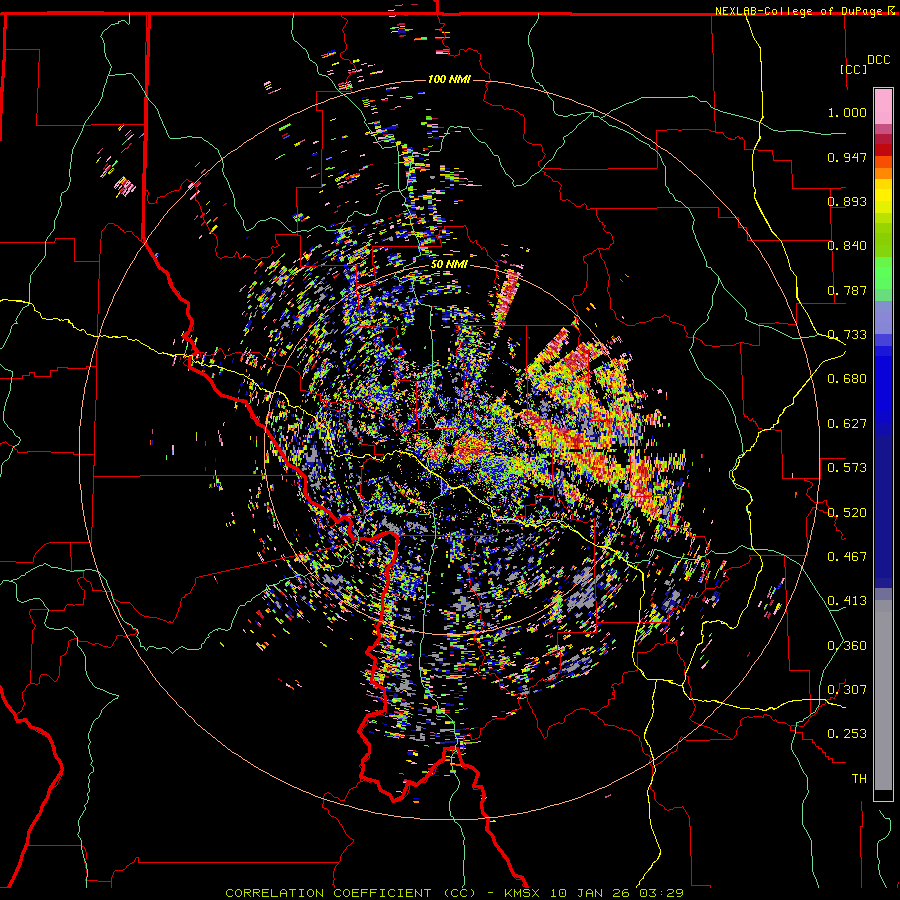The height and width of the screenshot is (900, 900).
Task: Click the 0.680 scale value
Action: tap(847, 379)
